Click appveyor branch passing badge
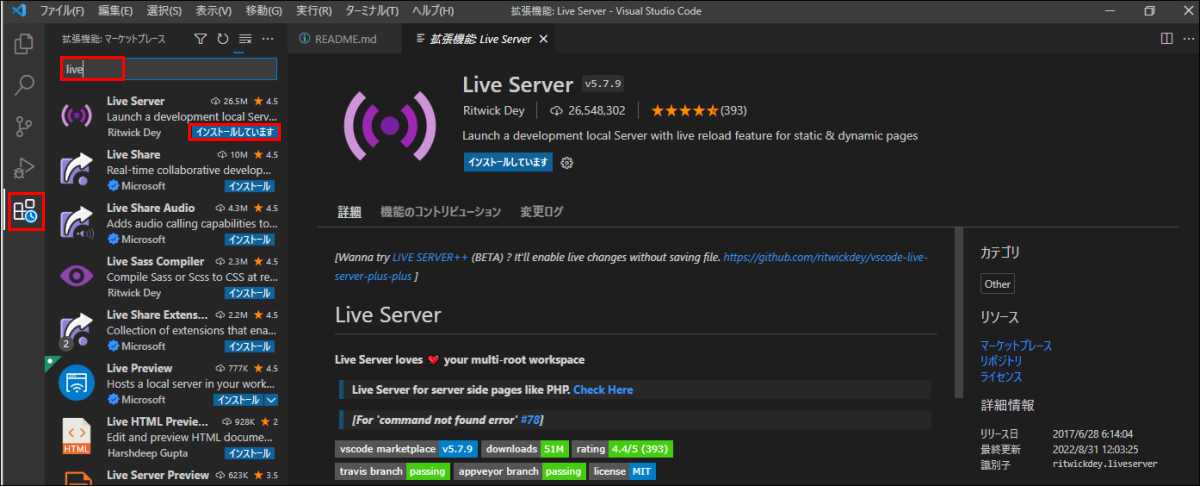 520,471
